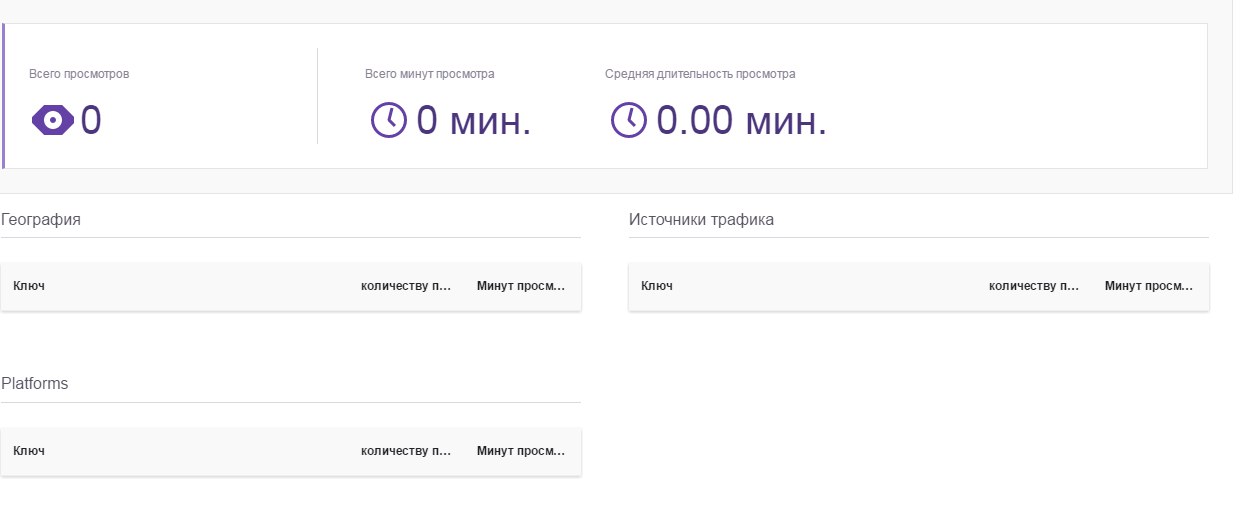Sort Источники трафика by 'количеству п…' column
This screenshot has height=523, width=1245.
(x=1034, y=286)
